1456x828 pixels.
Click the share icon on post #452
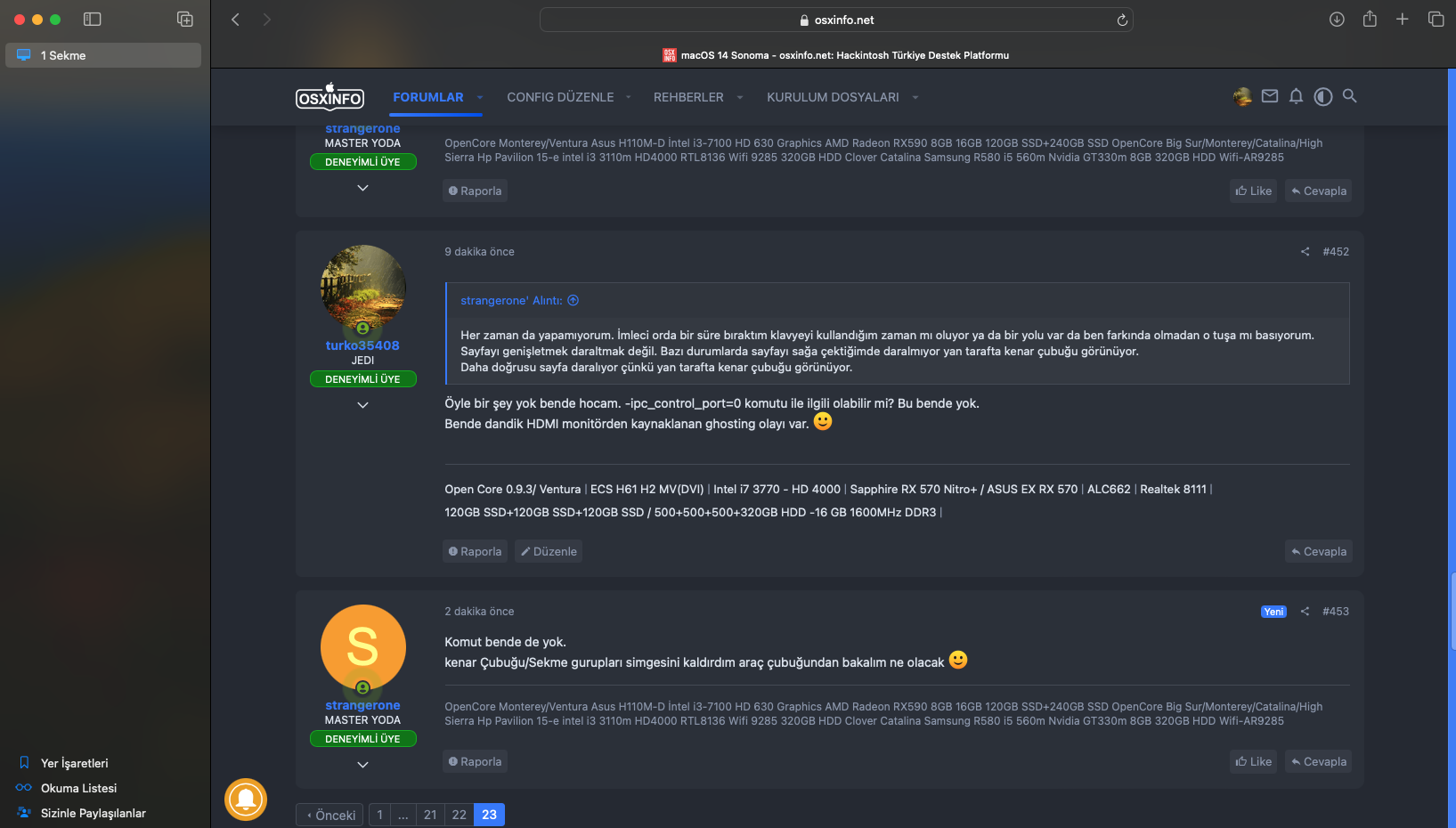click(1305, 252)
